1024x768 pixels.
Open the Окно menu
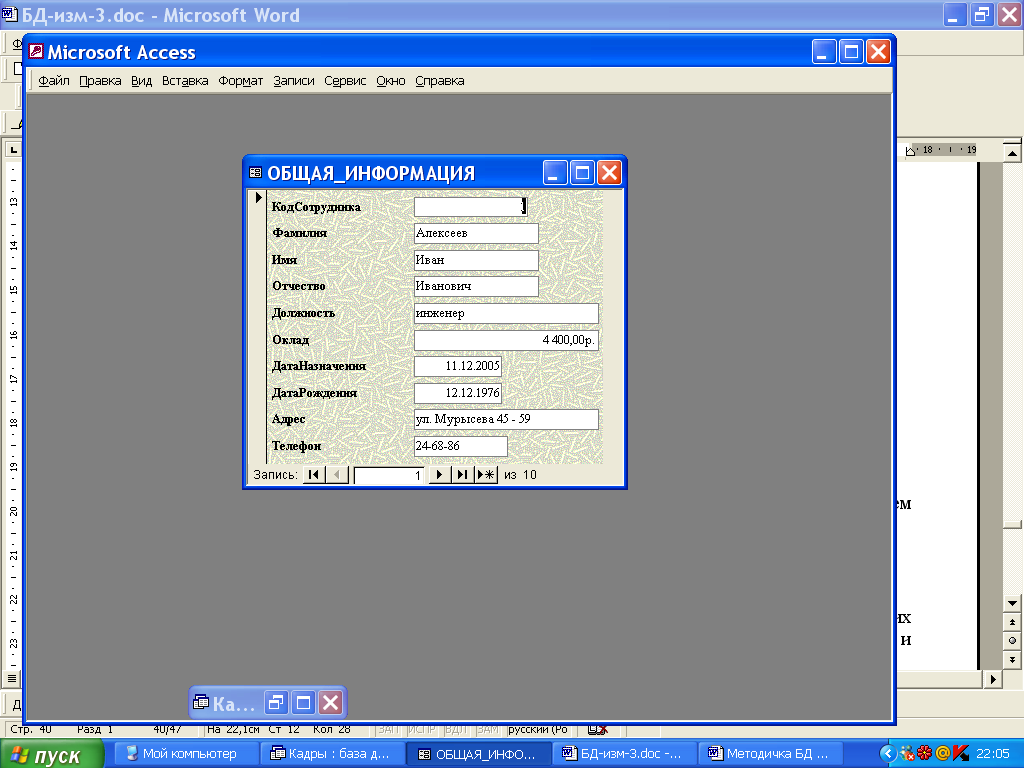tap(391, 81)
